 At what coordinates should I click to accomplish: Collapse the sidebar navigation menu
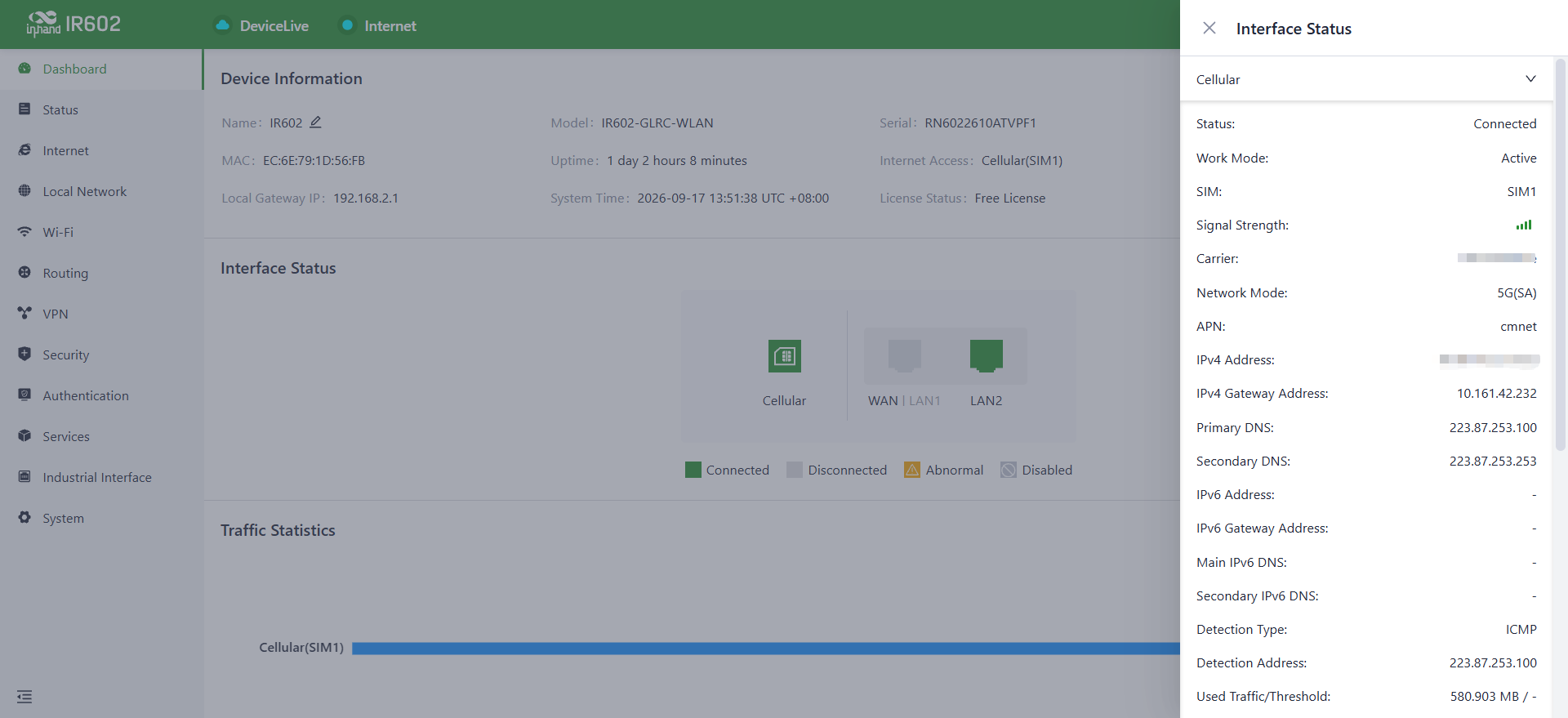[24, 697]
